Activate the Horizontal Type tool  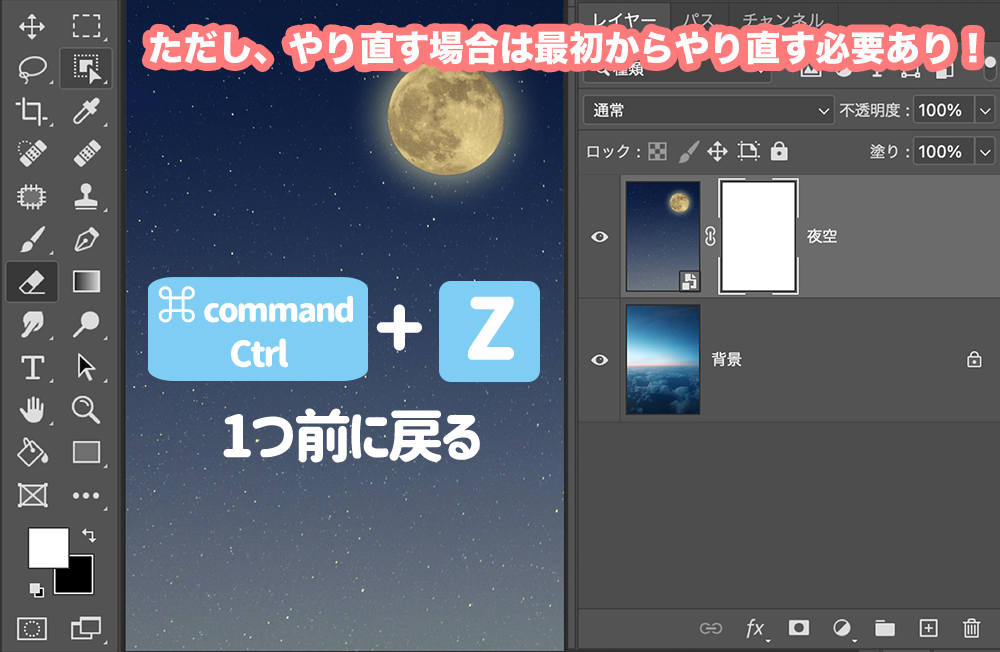tap(32, 367)
